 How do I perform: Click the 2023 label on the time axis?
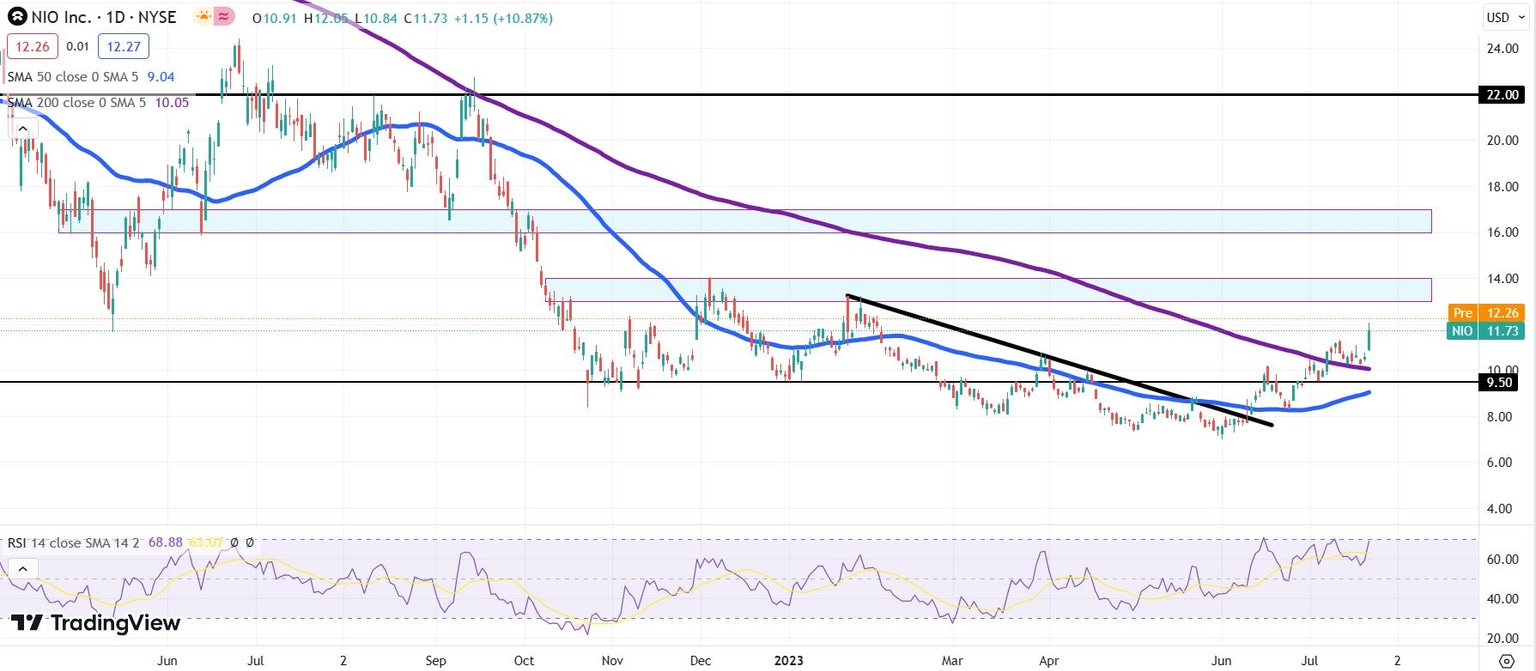(789, 661)
